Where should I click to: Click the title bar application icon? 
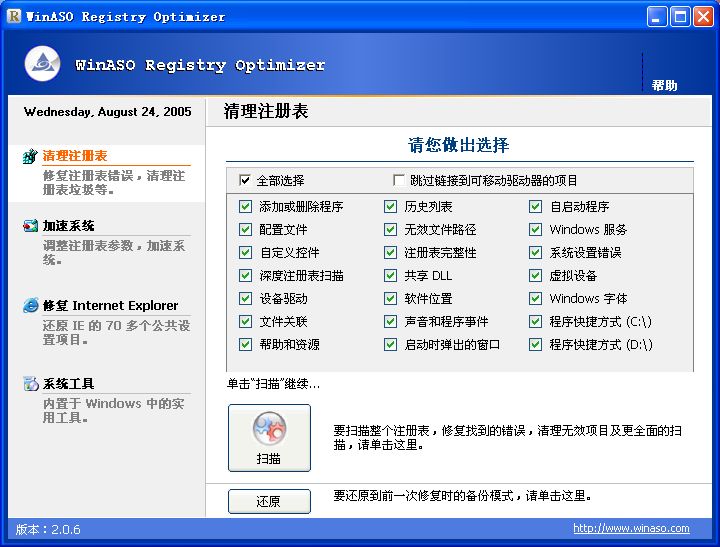click(x=14, y=16)
